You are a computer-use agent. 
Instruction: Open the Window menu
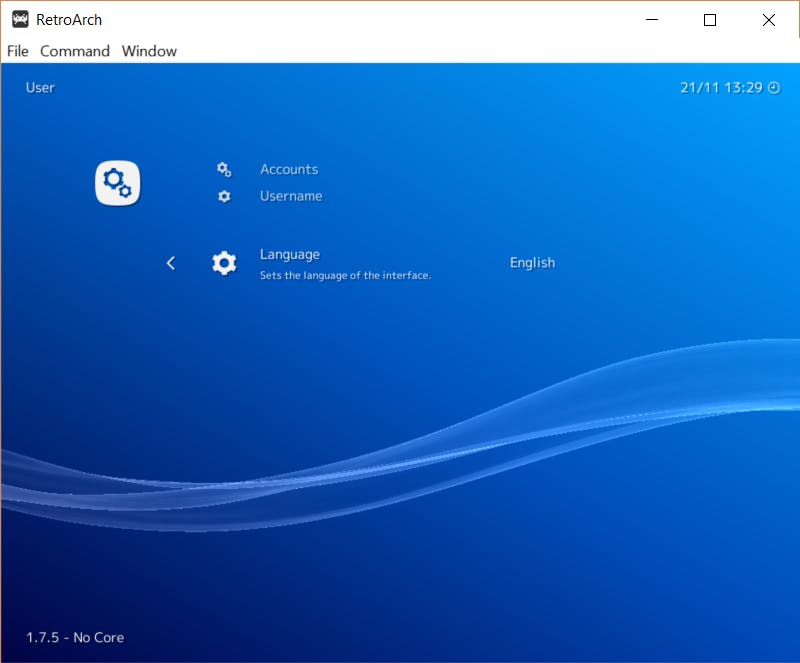tap(149, 51)
